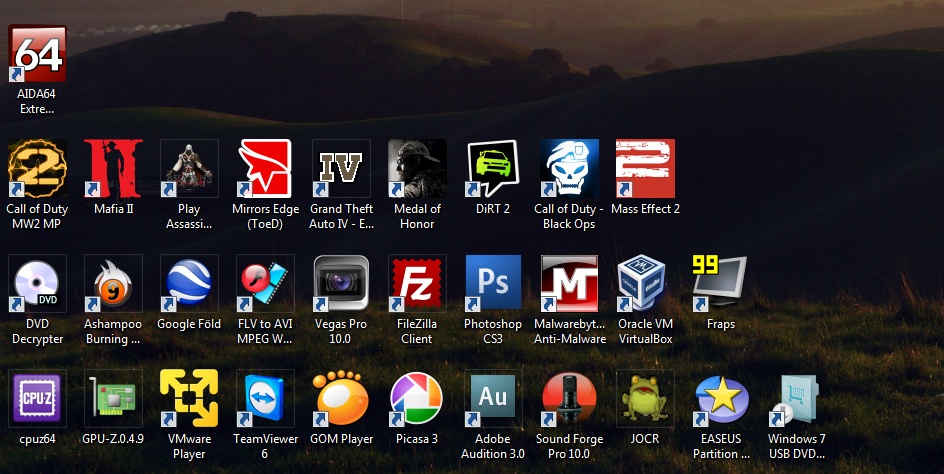Select Malwarebytes Anti-Malware icon
The height and width of the screenshot is (474, 944).
[569, 283]
